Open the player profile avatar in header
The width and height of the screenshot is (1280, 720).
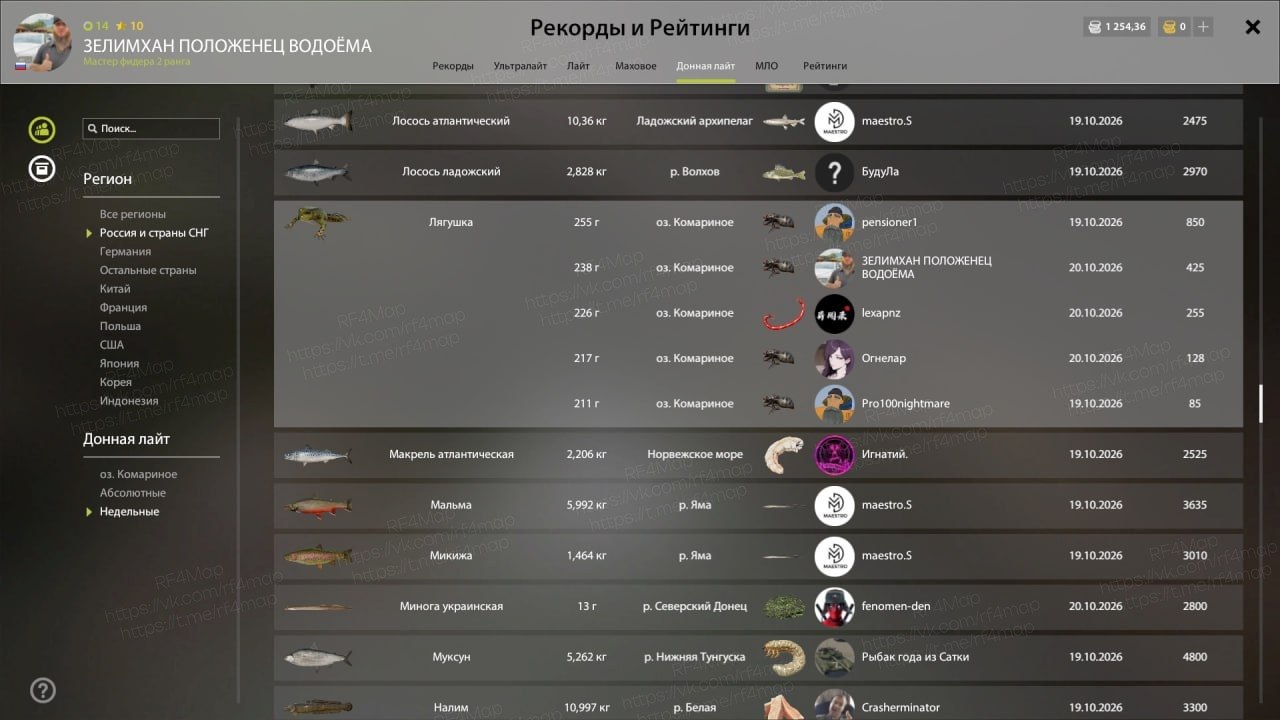43,42
